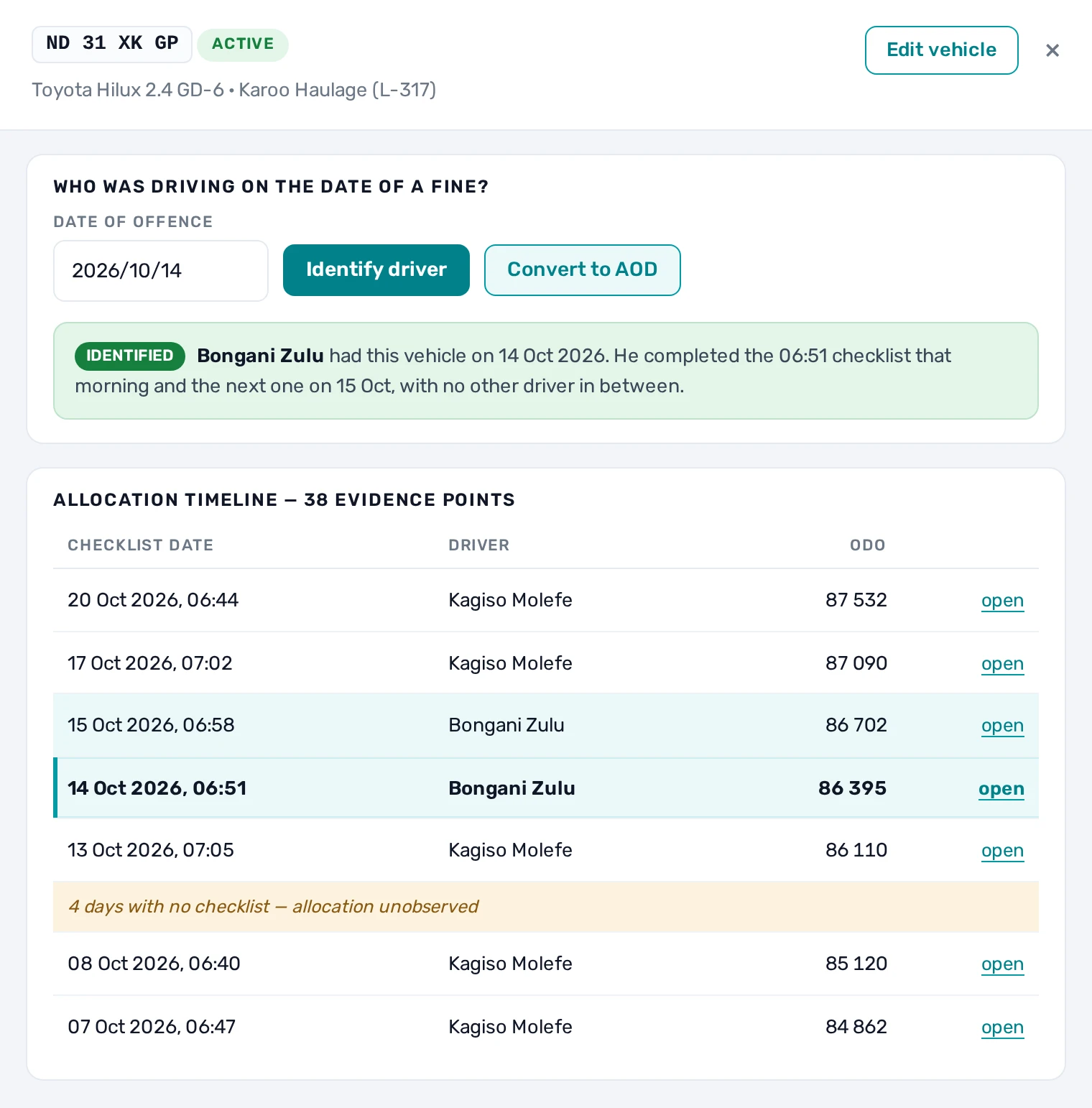
Task: Click odometer value 86 395
Action: click(x=853, y=788)
